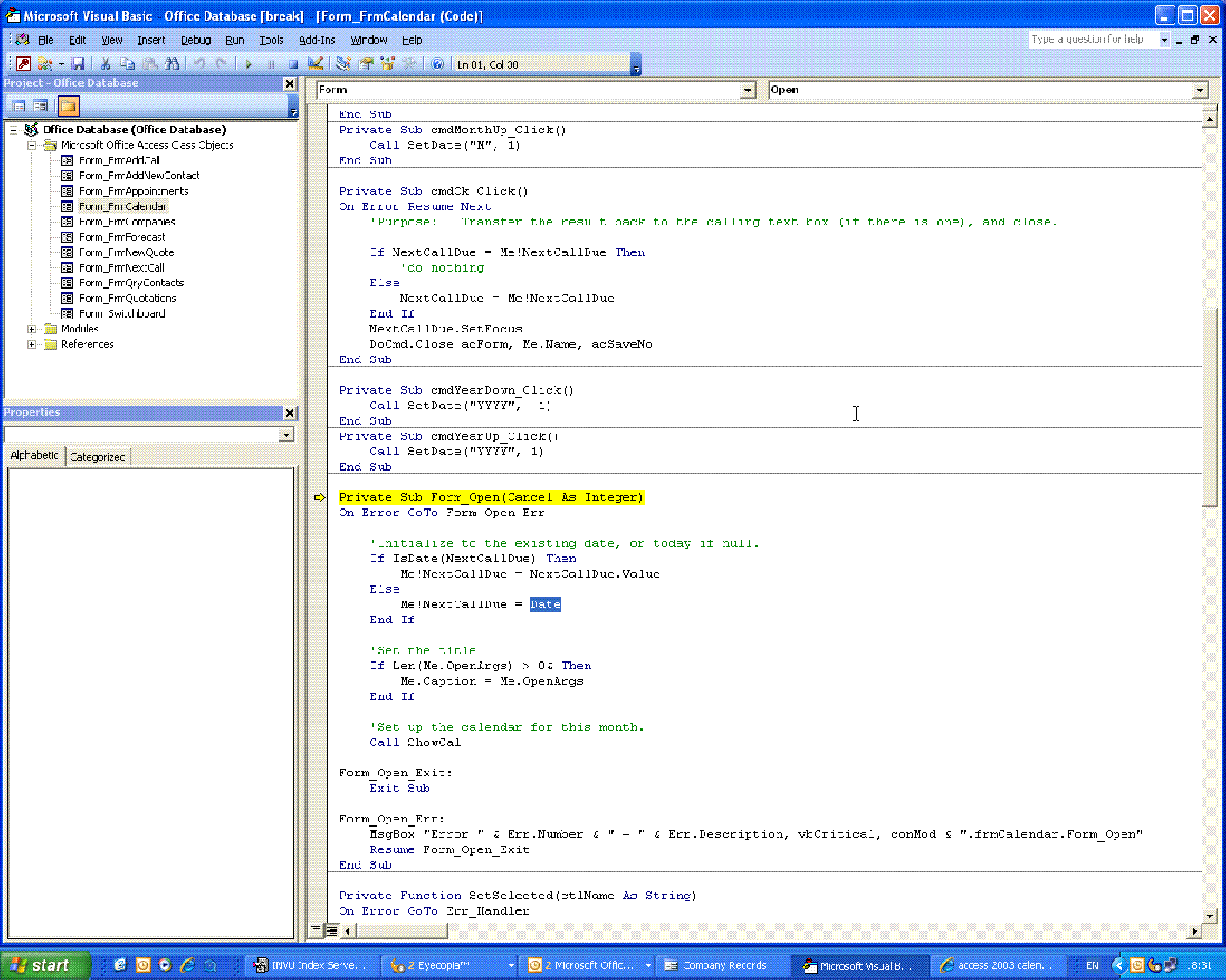Open the Properties object dropdown

point(286,434)
